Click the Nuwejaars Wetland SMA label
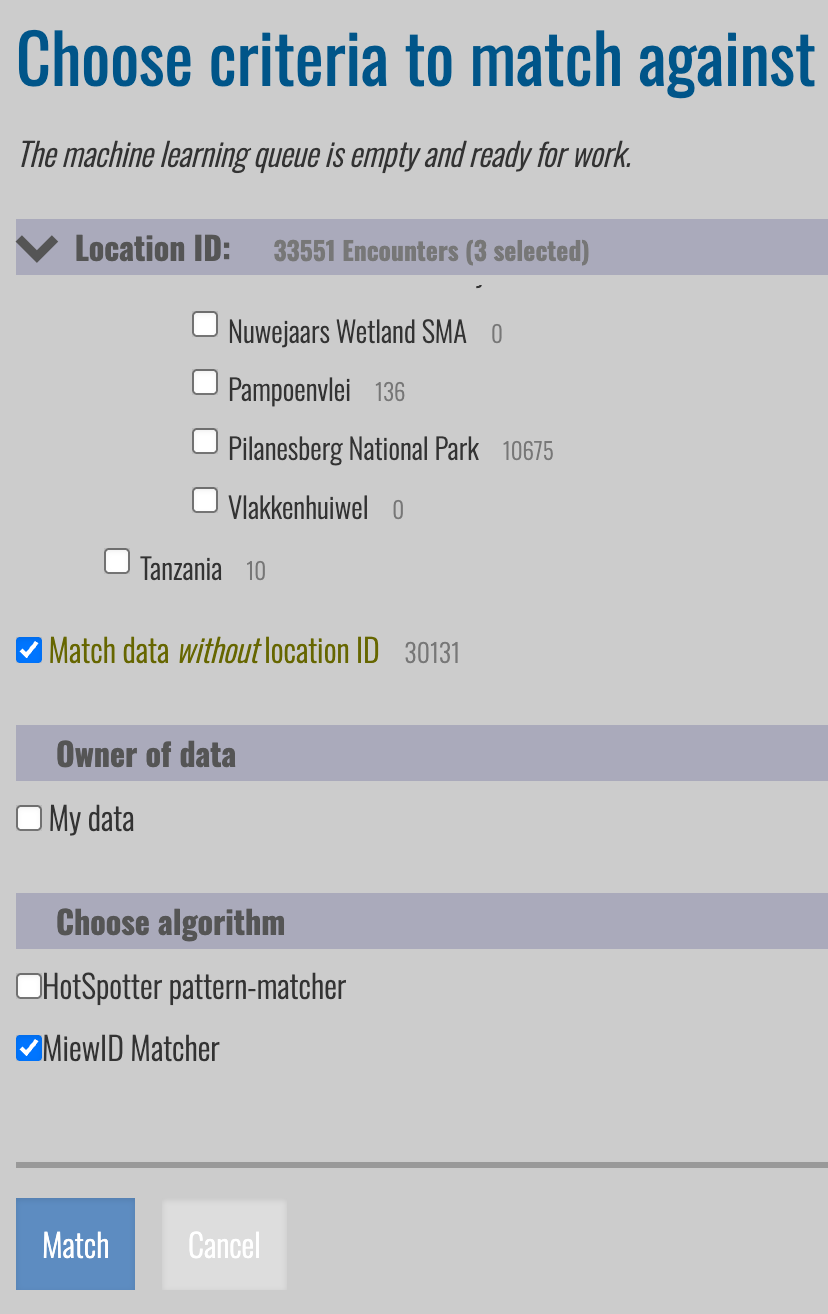The height and width of the screenshot is (1314, 828). pos(347,332)
